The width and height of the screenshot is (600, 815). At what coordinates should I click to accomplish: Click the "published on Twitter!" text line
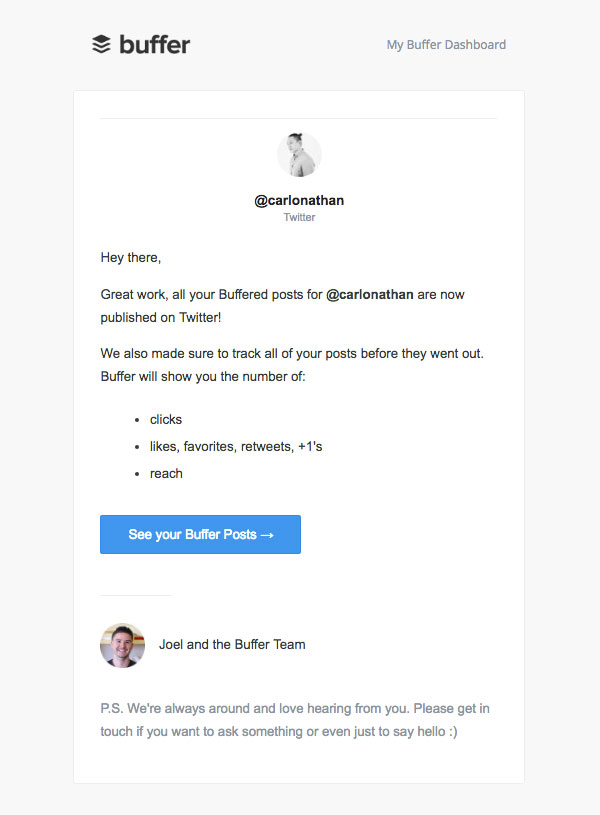click(161, 317)
